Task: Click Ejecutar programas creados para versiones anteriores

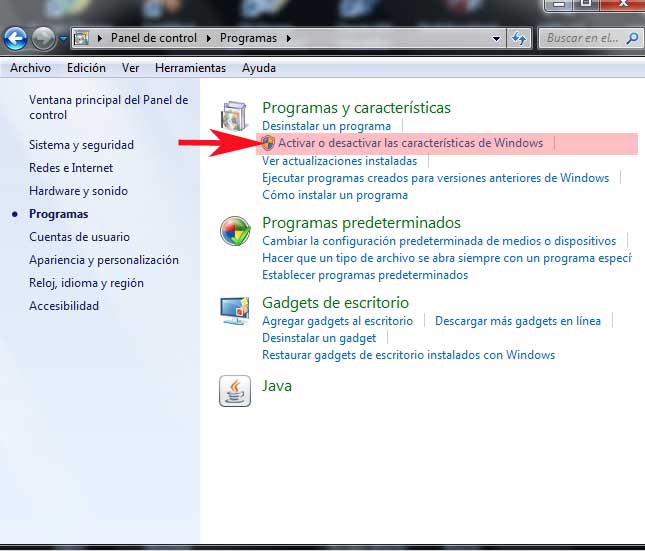Action: click(435, 178)
